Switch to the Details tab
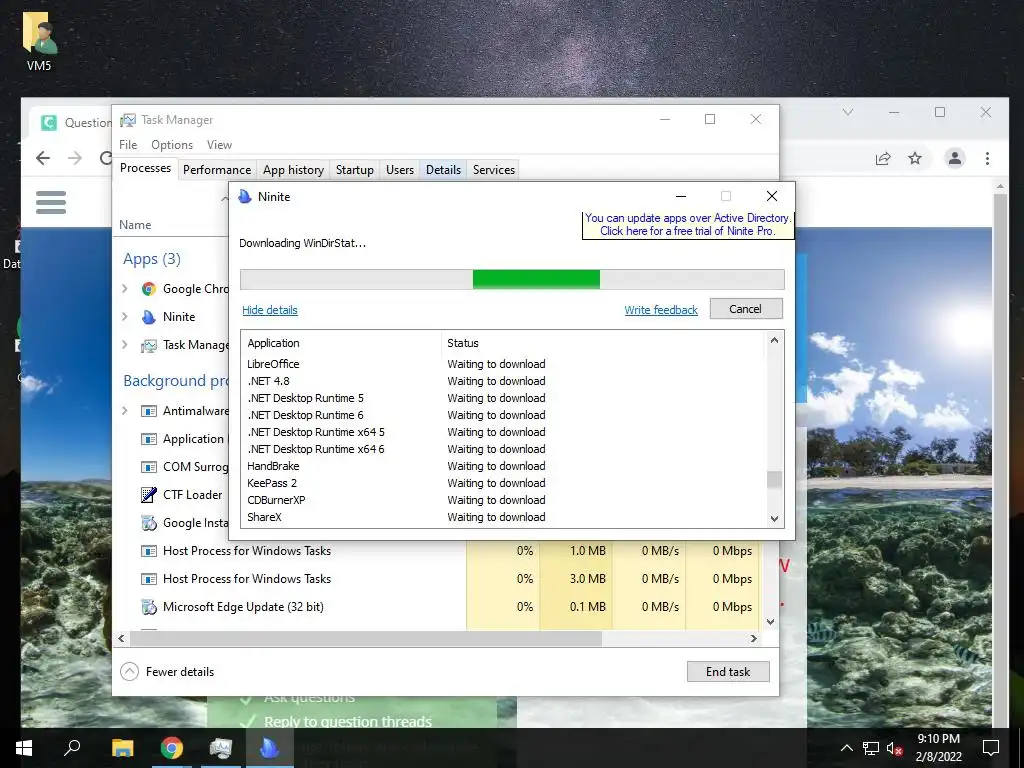The width and height of the screenshot is (1024, 768). click(443, 170)
